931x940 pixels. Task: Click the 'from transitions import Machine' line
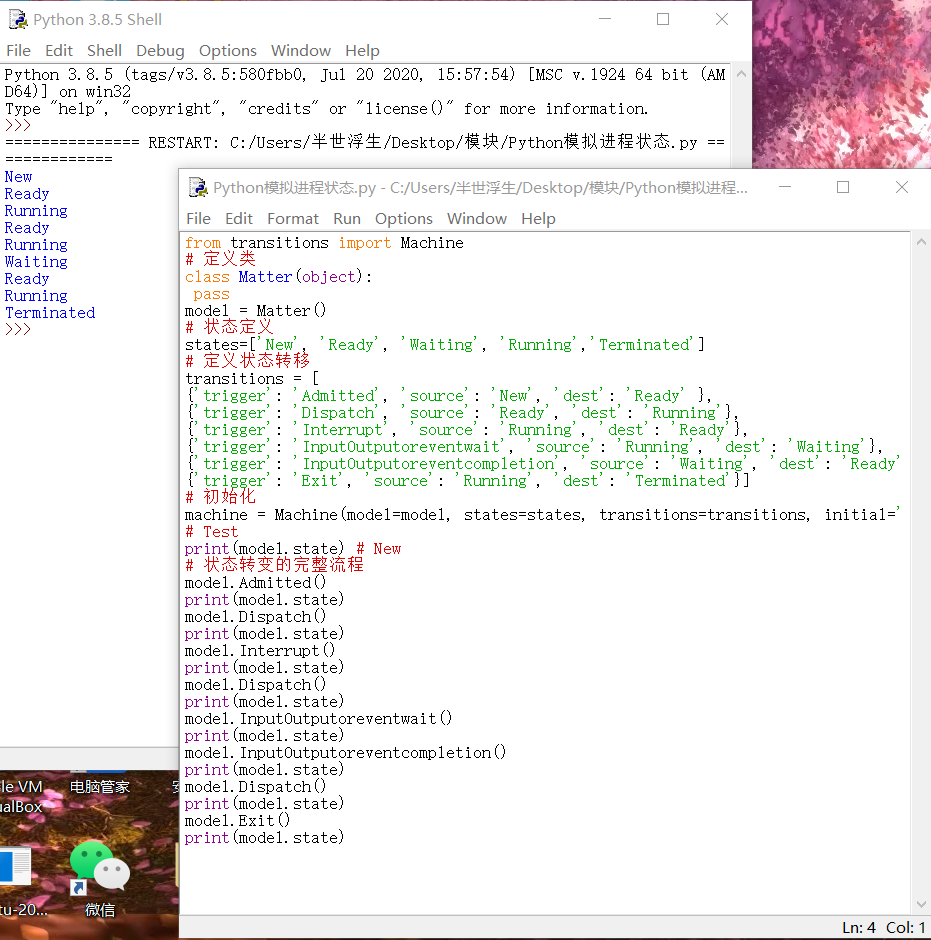tap(324, 243)
